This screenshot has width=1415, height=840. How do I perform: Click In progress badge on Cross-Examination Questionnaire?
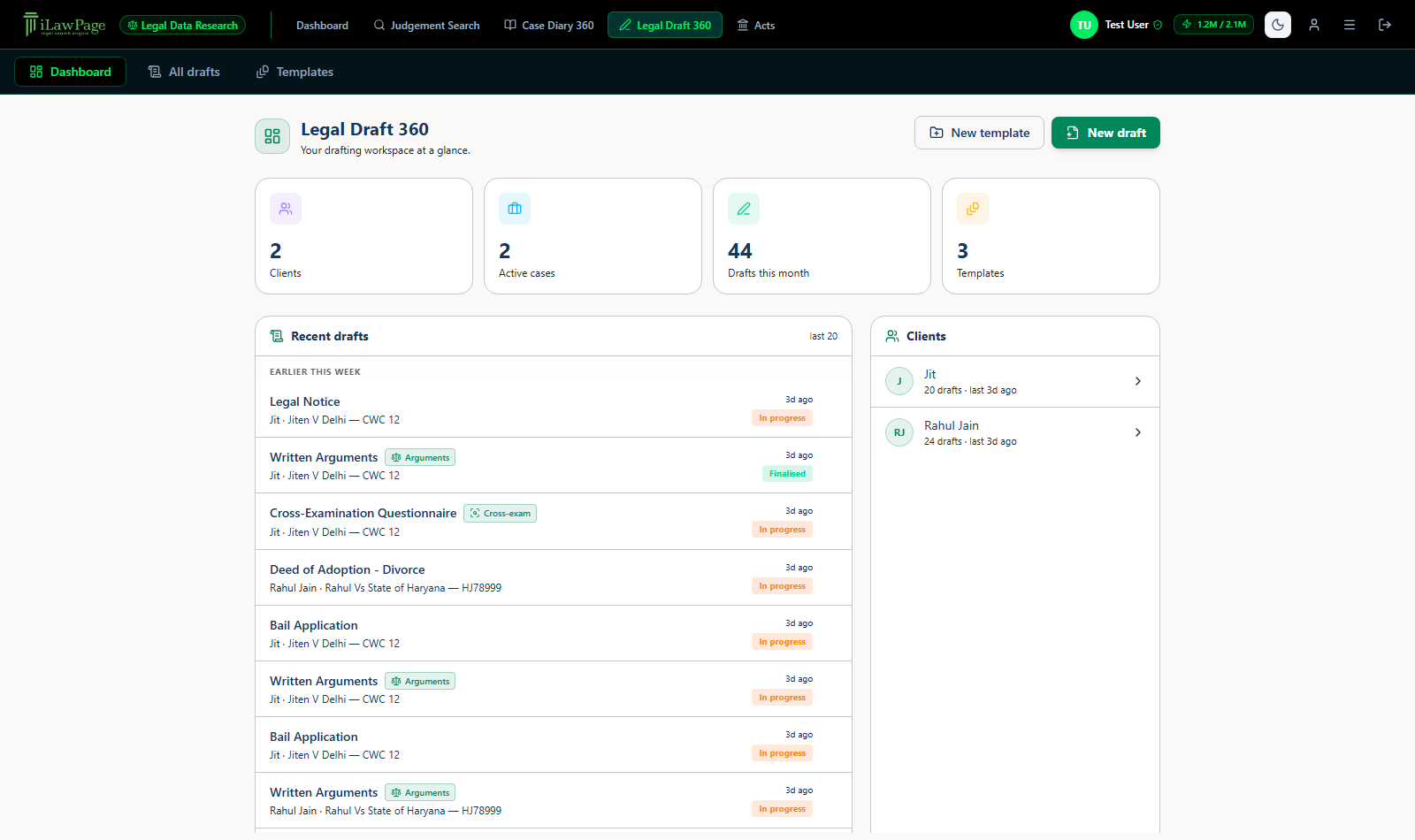(x=782, y=530)
